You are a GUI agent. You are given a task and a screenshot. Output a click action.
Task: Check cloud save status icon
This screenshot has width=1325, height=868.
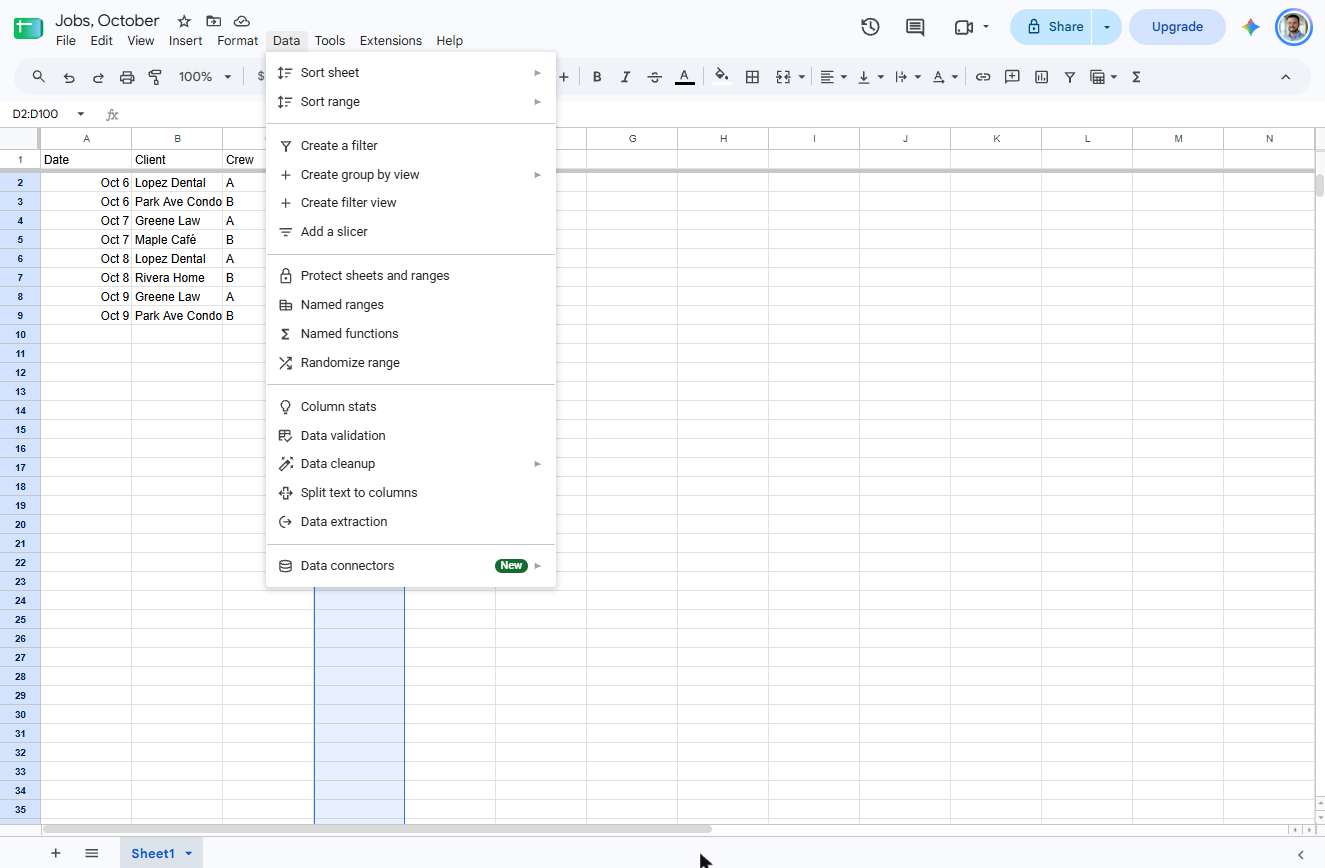[242, 21]
